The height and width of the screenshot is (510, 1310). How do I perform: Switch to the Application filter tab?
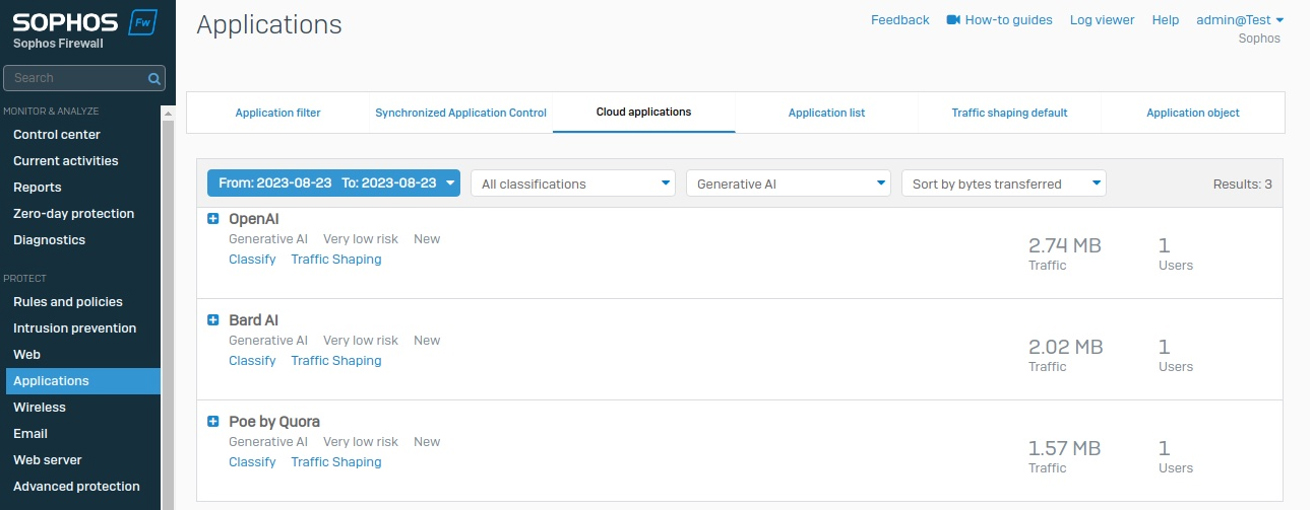tap(278, 113)
